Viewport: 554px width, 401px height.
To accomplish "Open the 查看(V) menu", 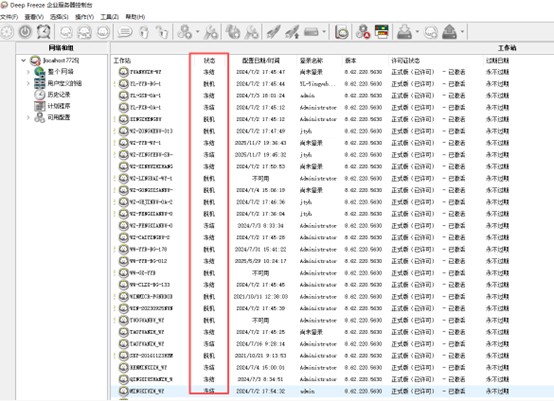I will [x=34, y=17].
